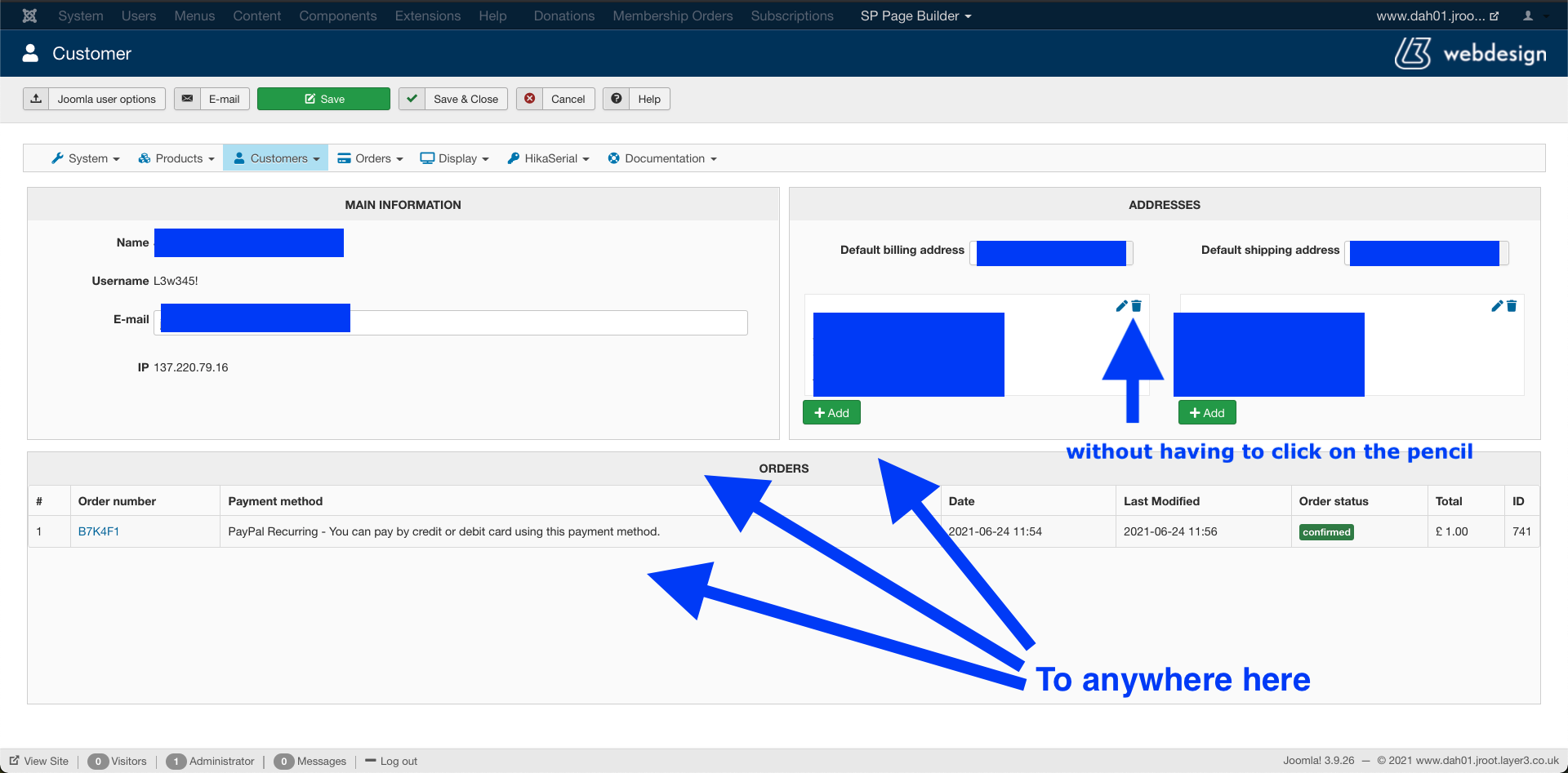Click the order date 2021-06-24 11:54
This screenshot has width=1568, height=773.
pyautogui.click(x=996, y=531)
